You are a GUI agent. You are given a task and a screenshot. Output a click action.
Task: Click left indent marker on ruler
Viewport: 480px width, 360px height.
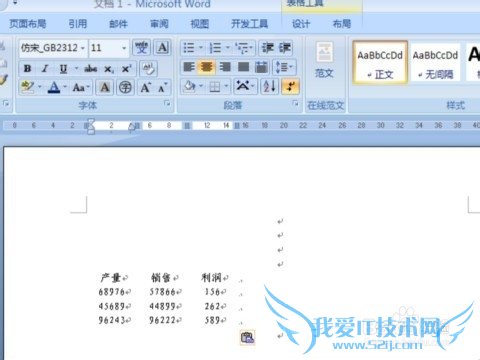[91, 131]
